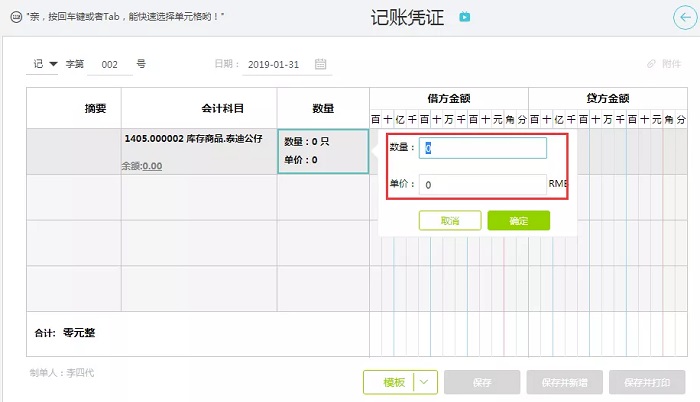Open the calendar date picker icon

tap(321, 64)
